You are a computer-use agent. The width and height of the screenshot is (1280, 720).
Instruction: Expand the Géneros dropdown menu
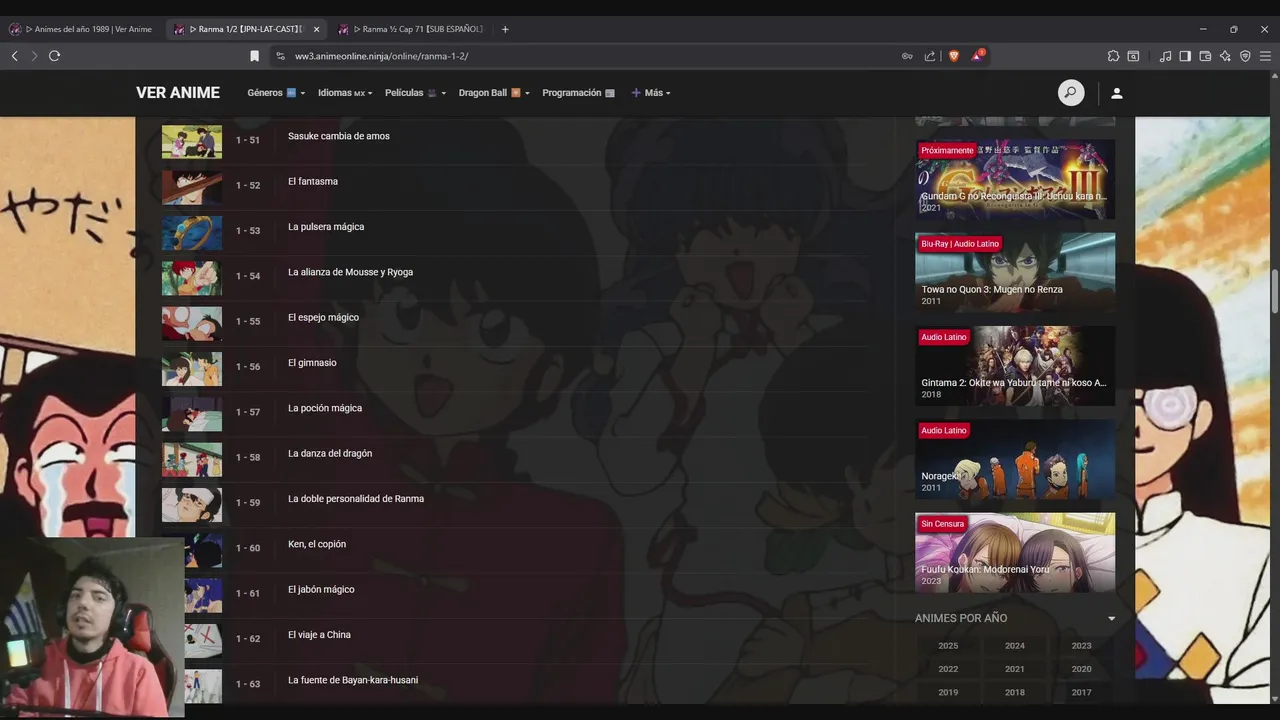pos(276,93)
